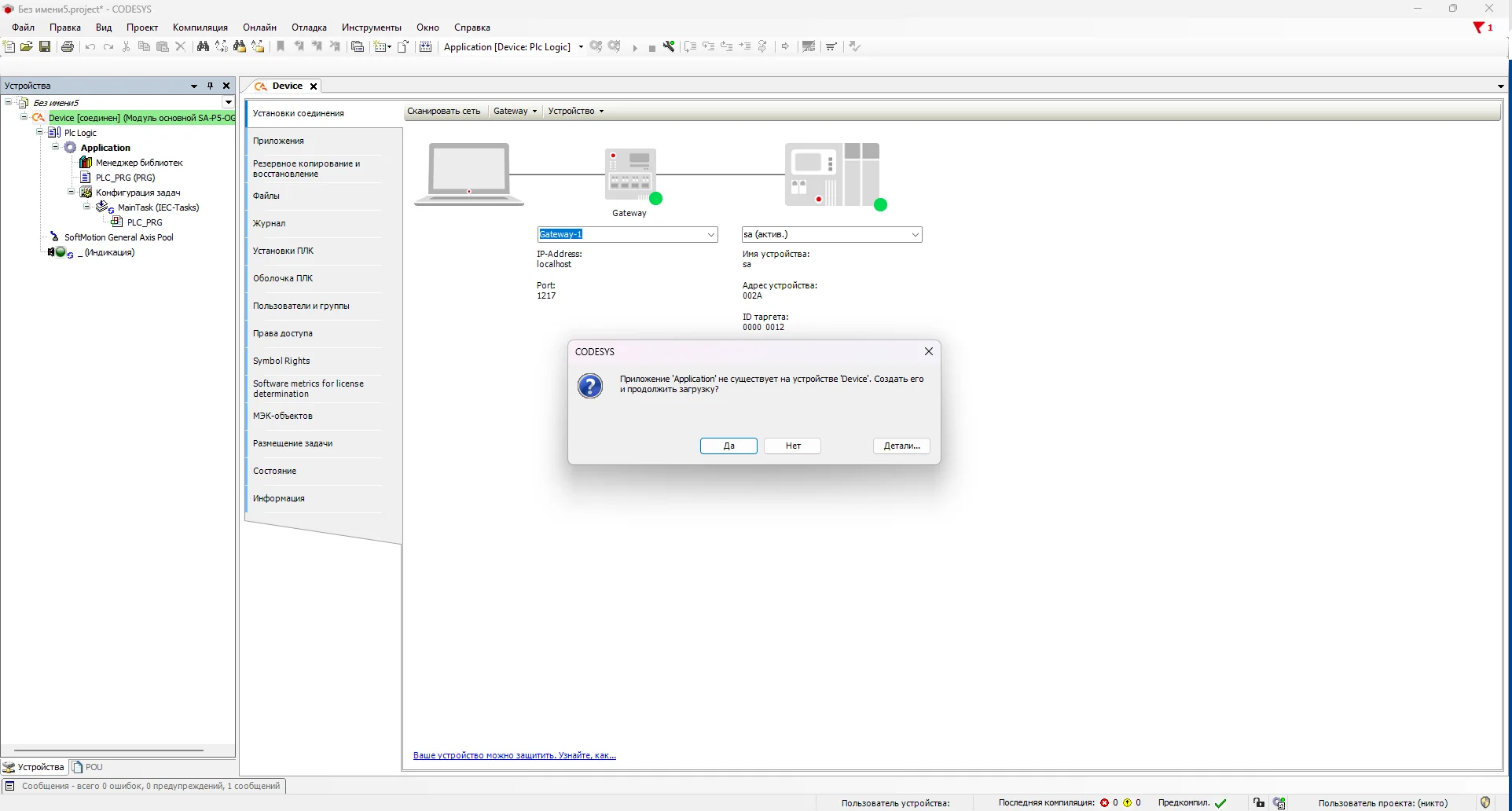Click the gateway icon in the connection diagram
Viewport: 1512px width, 811px height.
pos(631,175)
